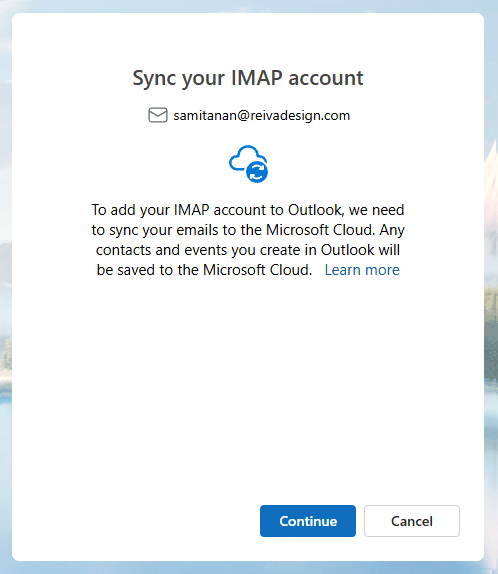Click the samitanan@reivadesign.com email address

(262, 115)
